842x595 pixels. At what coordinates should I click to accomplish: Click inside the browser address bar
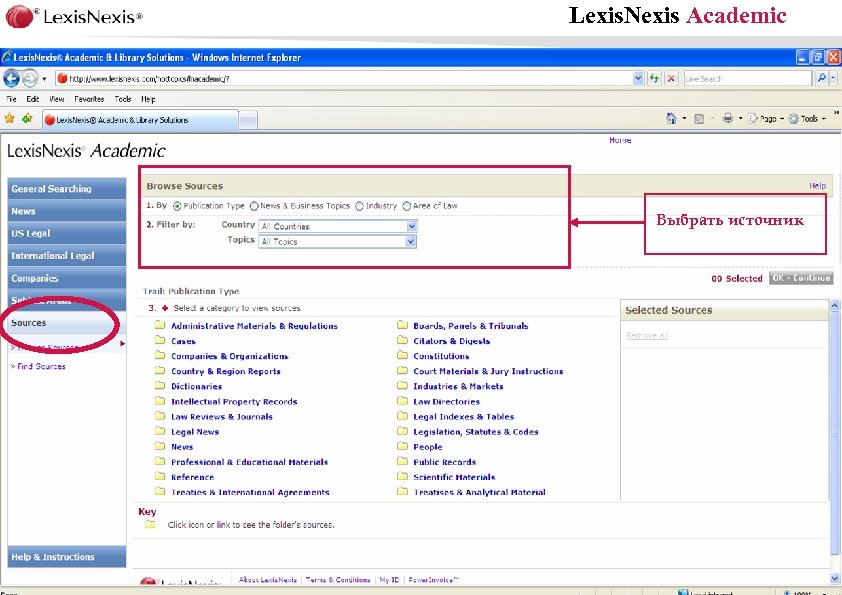pos(300,77)
